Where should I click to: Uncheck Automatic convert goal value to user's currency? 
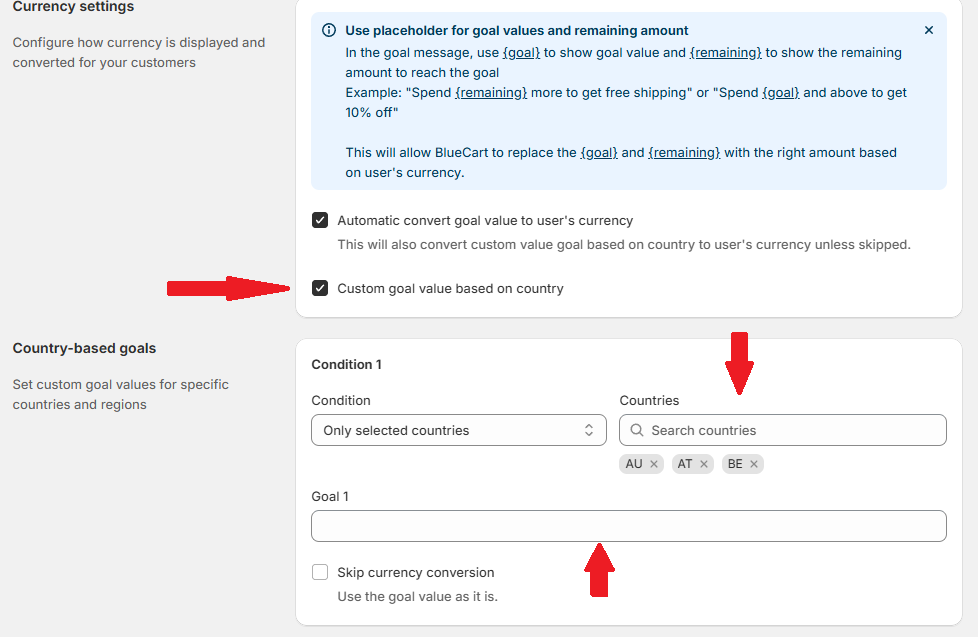pyautogui.click(x=321, y=220)
